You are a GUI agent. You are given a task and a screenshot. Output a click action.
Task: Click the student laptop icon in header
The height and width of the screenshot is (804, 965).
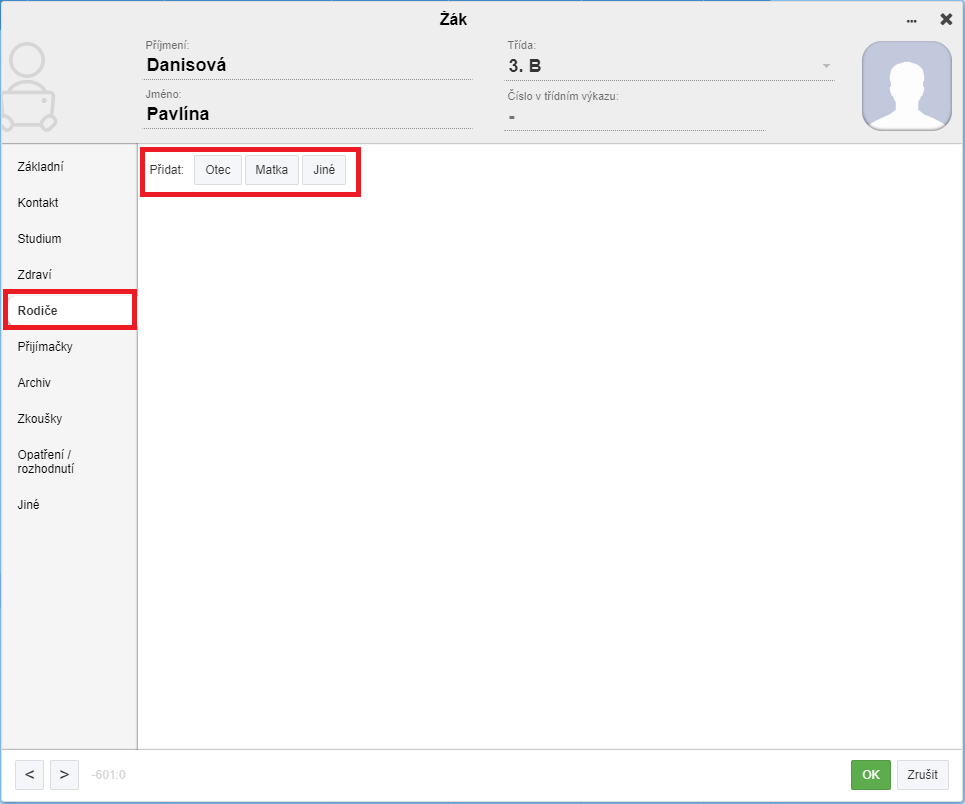point(28,88)
